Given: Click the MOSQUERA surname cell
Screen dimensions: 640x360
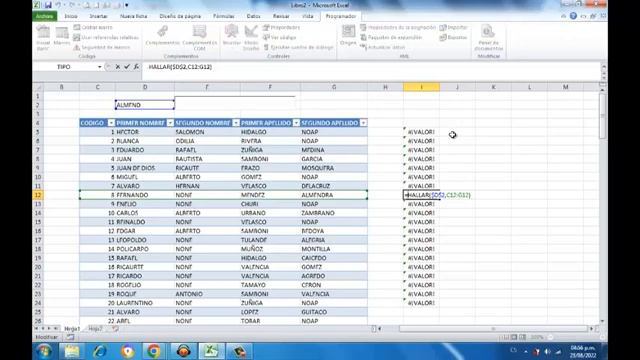Looking at the screenshot, I should coord(333,168).
